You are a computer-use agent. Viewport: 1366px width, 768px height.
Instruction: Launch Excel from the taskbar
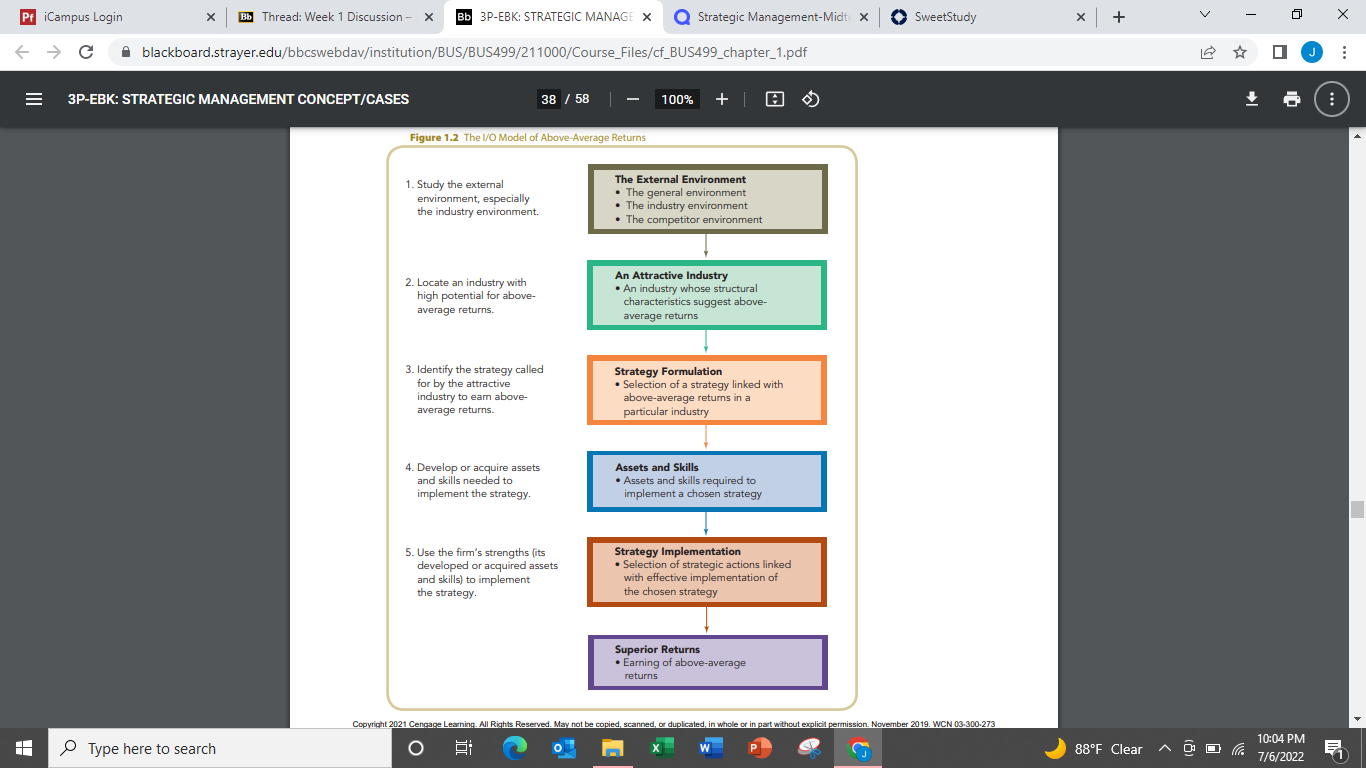point(660,748)
